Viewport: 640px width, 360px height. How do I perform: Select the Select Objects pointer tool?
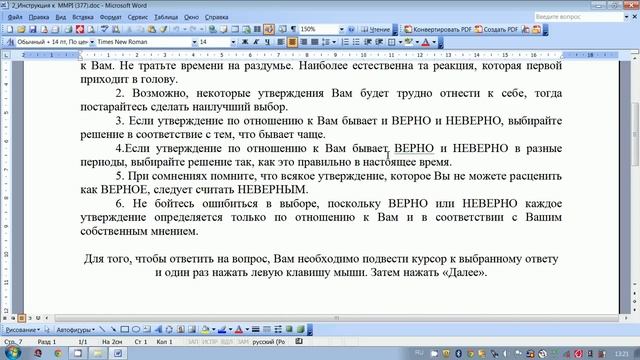coord(47,330)
